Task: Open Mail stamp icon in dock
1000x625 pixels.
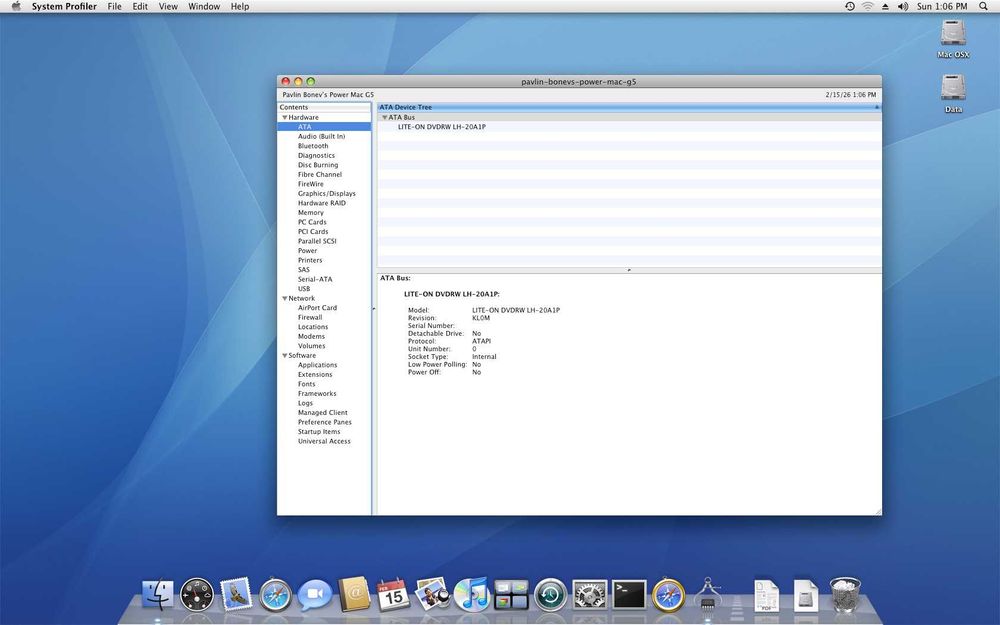Action: point(236,594)
